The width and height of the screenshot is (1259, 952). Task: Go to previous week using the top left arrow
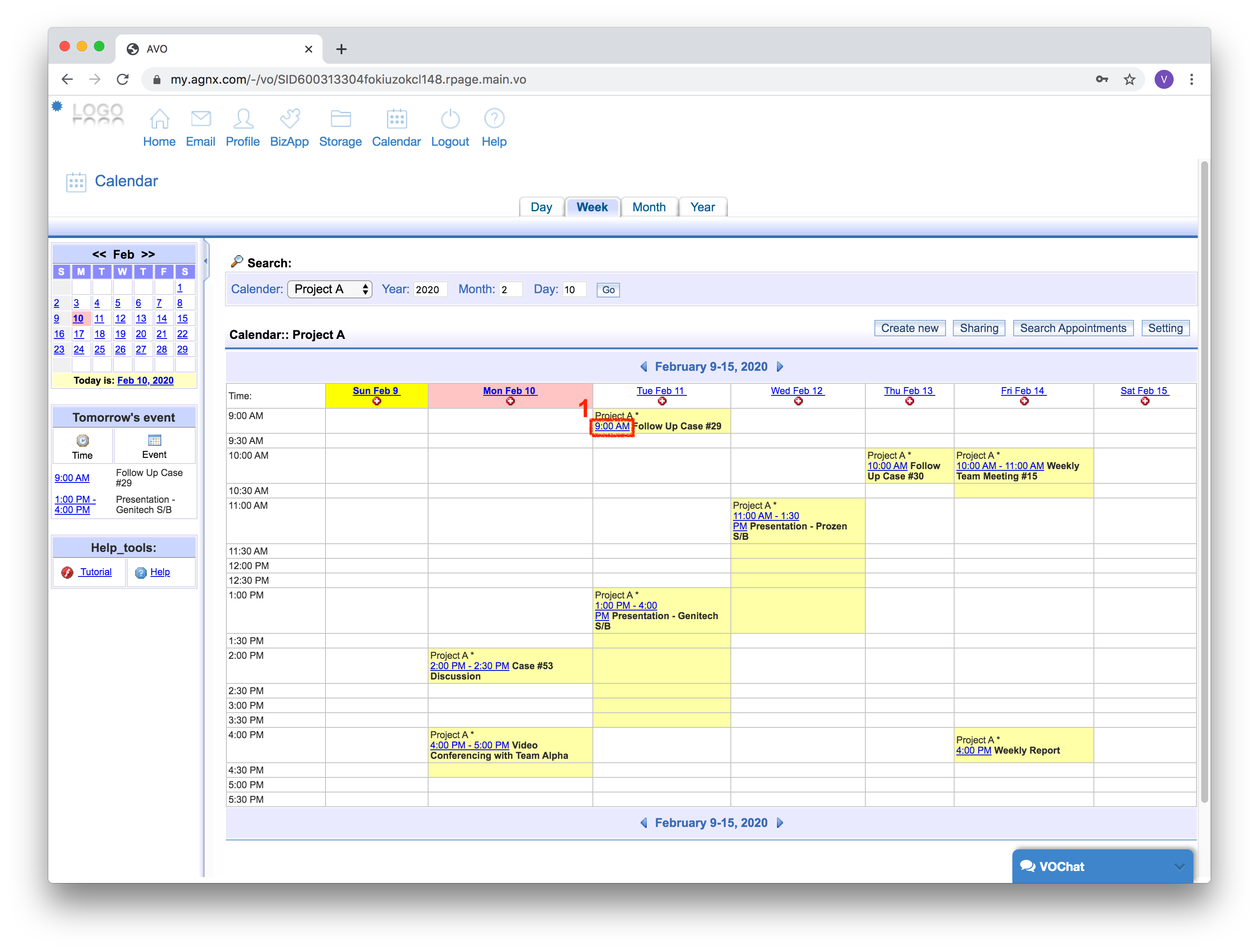(644, 367)
